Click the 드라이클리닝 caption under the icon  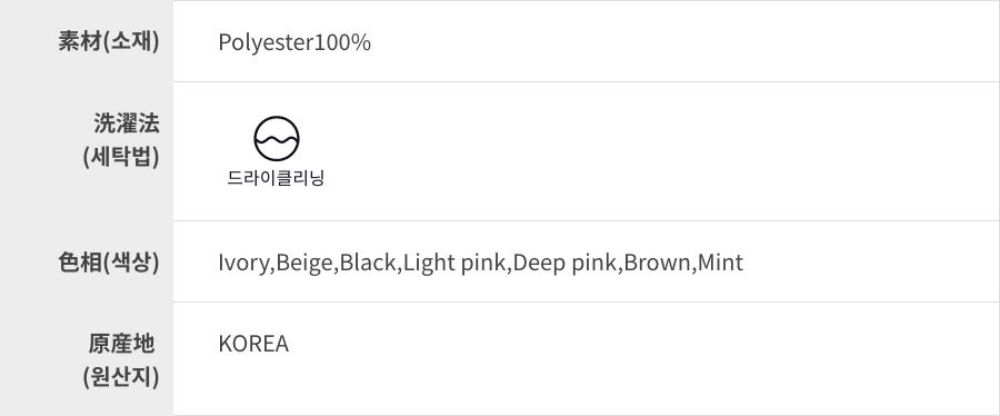[x=277, y=180]
